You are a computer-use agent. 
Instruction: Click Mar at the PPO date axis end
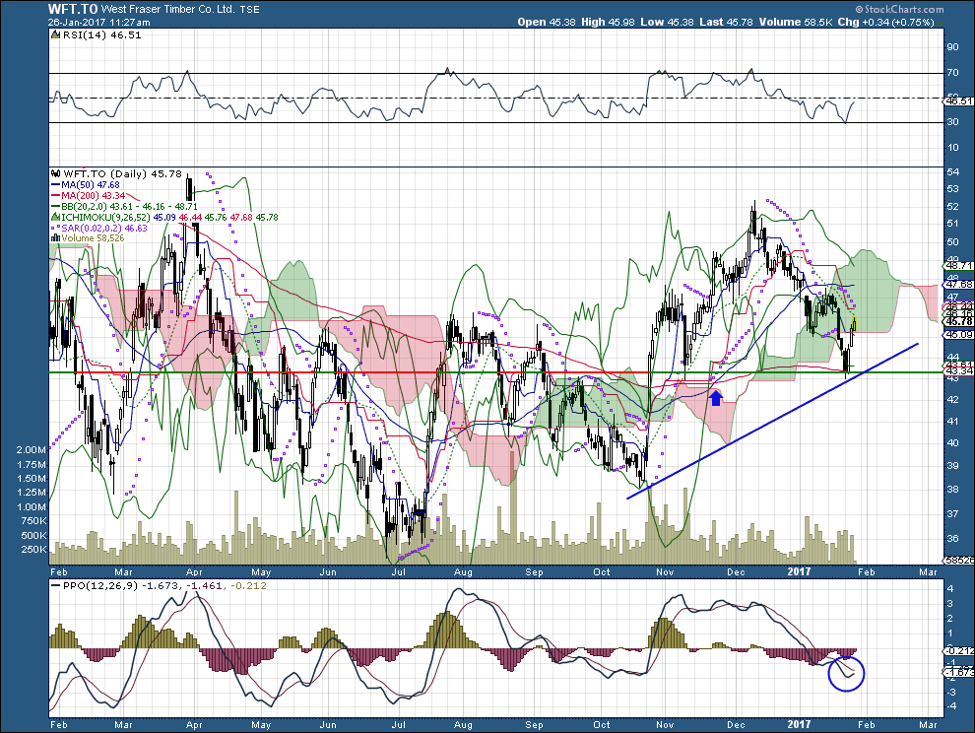click(x=928, y=724)
